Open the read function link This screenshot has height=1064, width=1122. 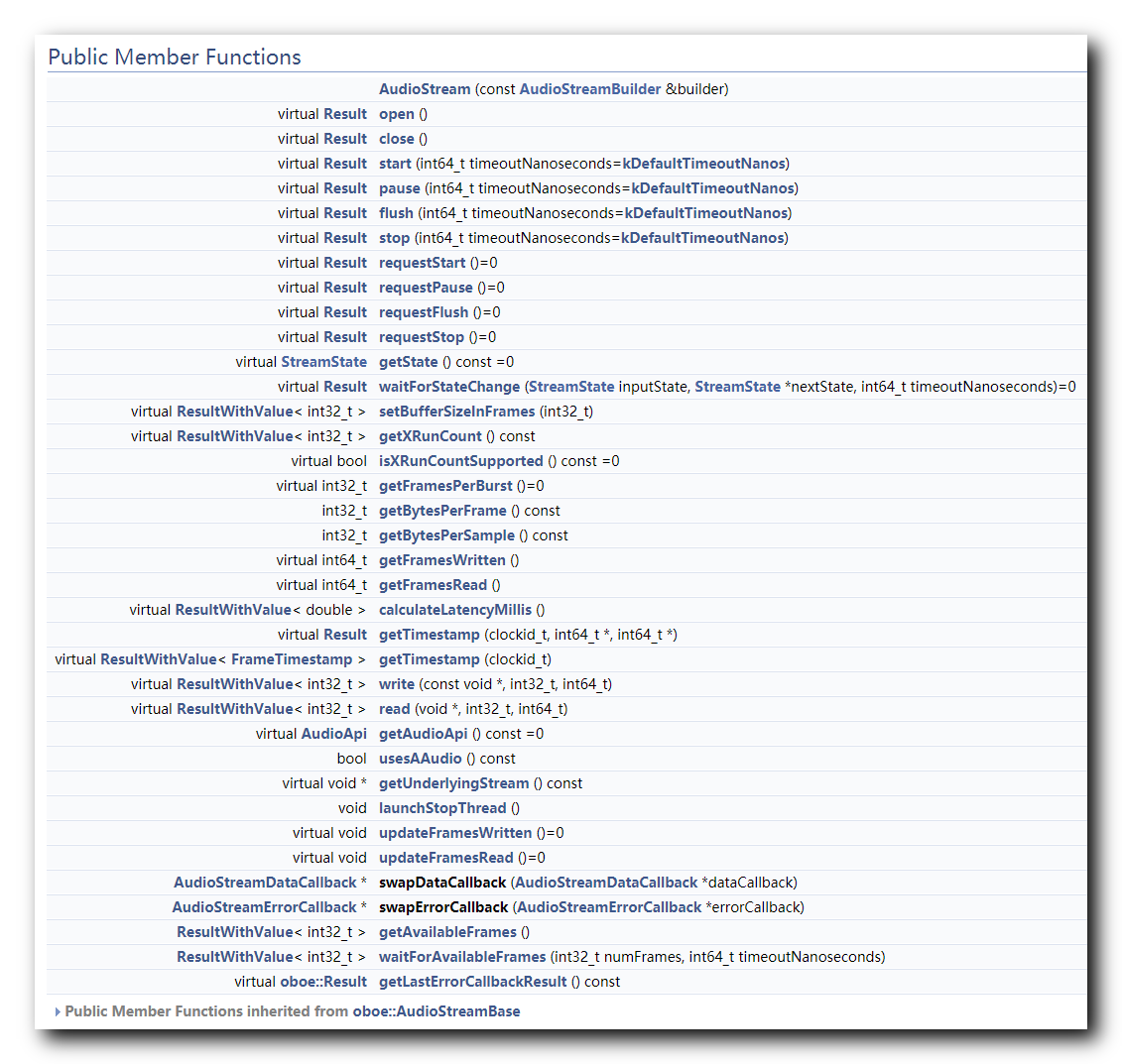[394, 709]
